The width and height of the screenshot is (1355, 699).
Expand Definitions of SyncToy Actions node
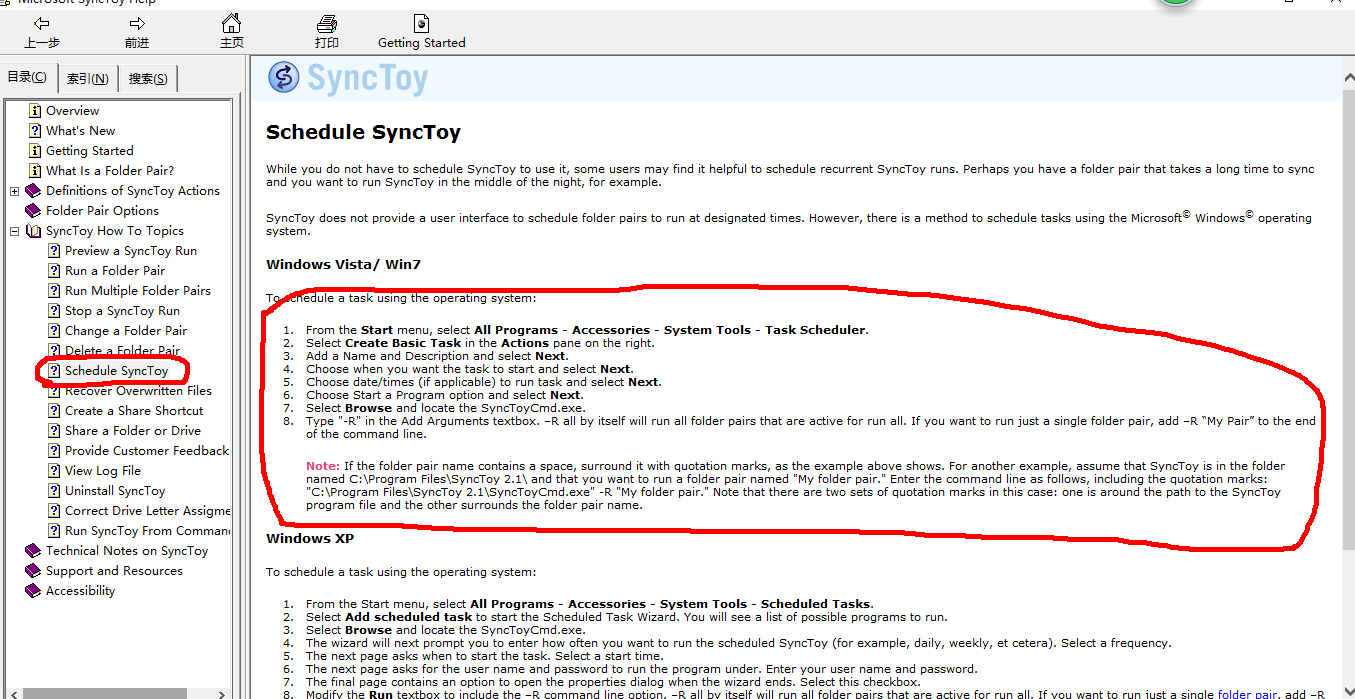tap(15, 191)
